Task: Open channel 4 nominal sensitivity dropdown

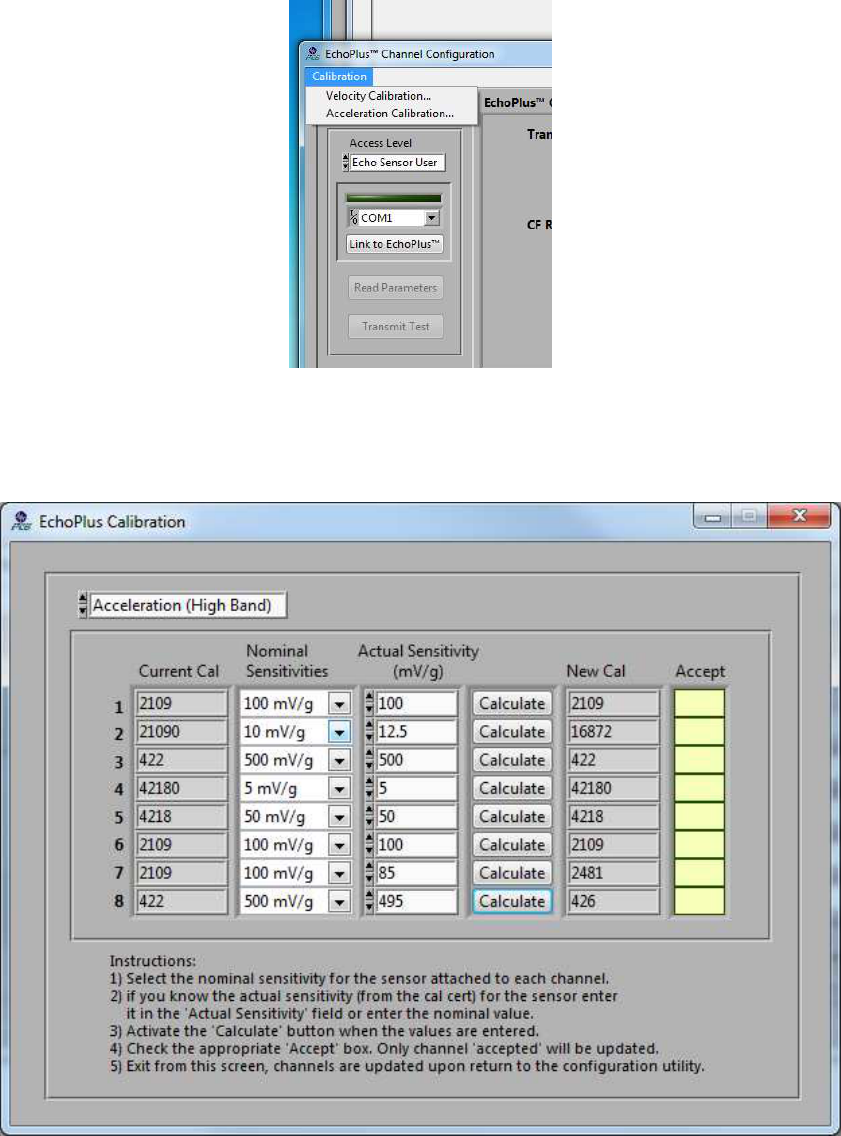Action: [x=339, y=788]
